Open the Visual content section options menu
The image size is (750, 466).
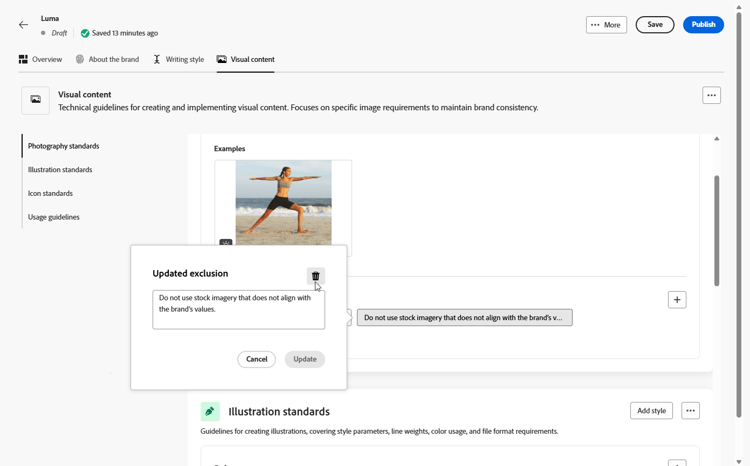pyautogui.click(x=711, y=95)
